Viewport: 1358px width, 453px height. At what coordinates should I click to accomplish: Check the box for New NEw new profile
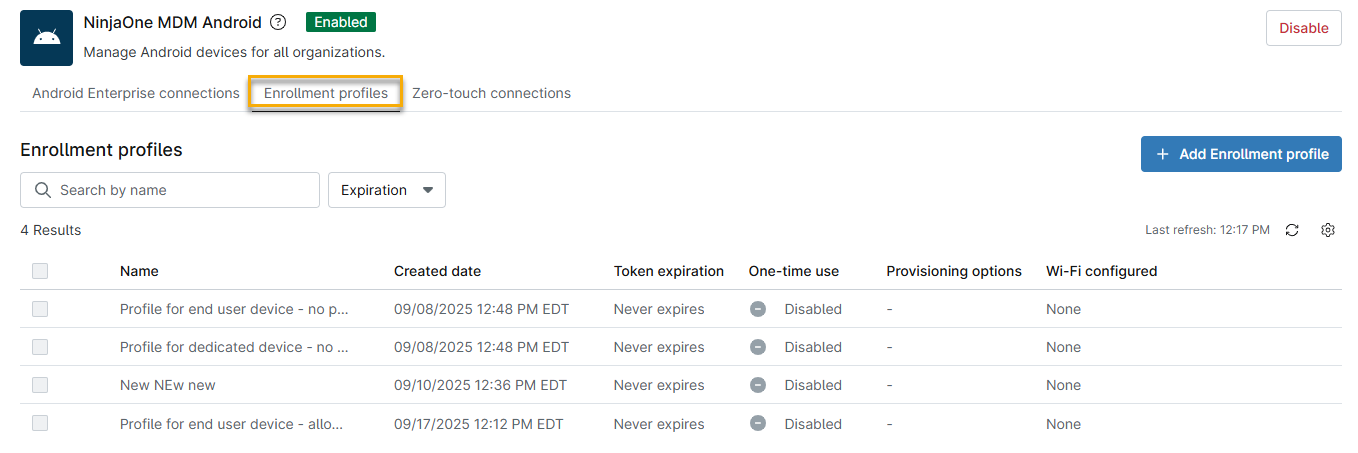pyautogui.click(x=40, y=385)
